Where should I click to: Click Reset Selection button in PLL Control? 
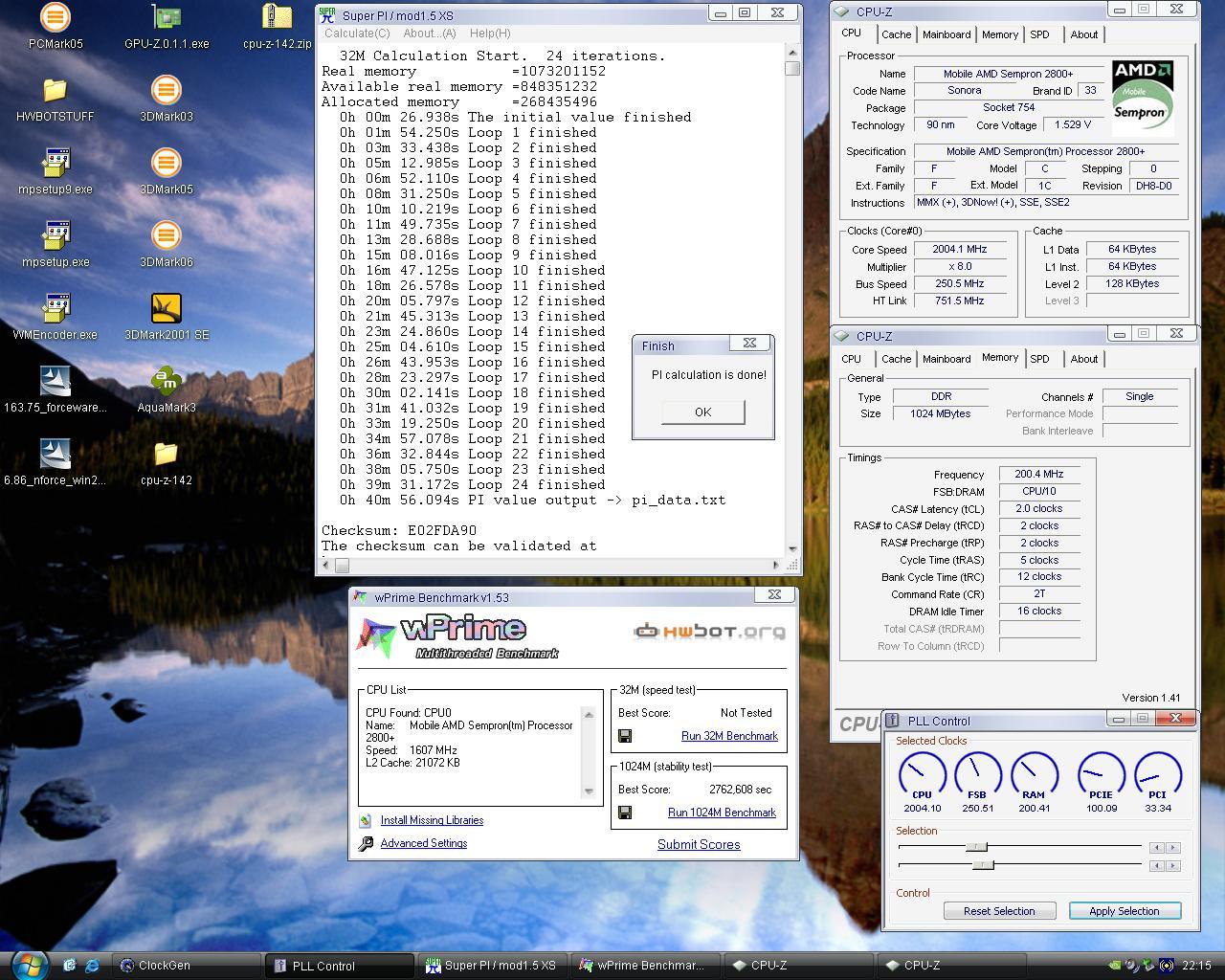(999, 911)
